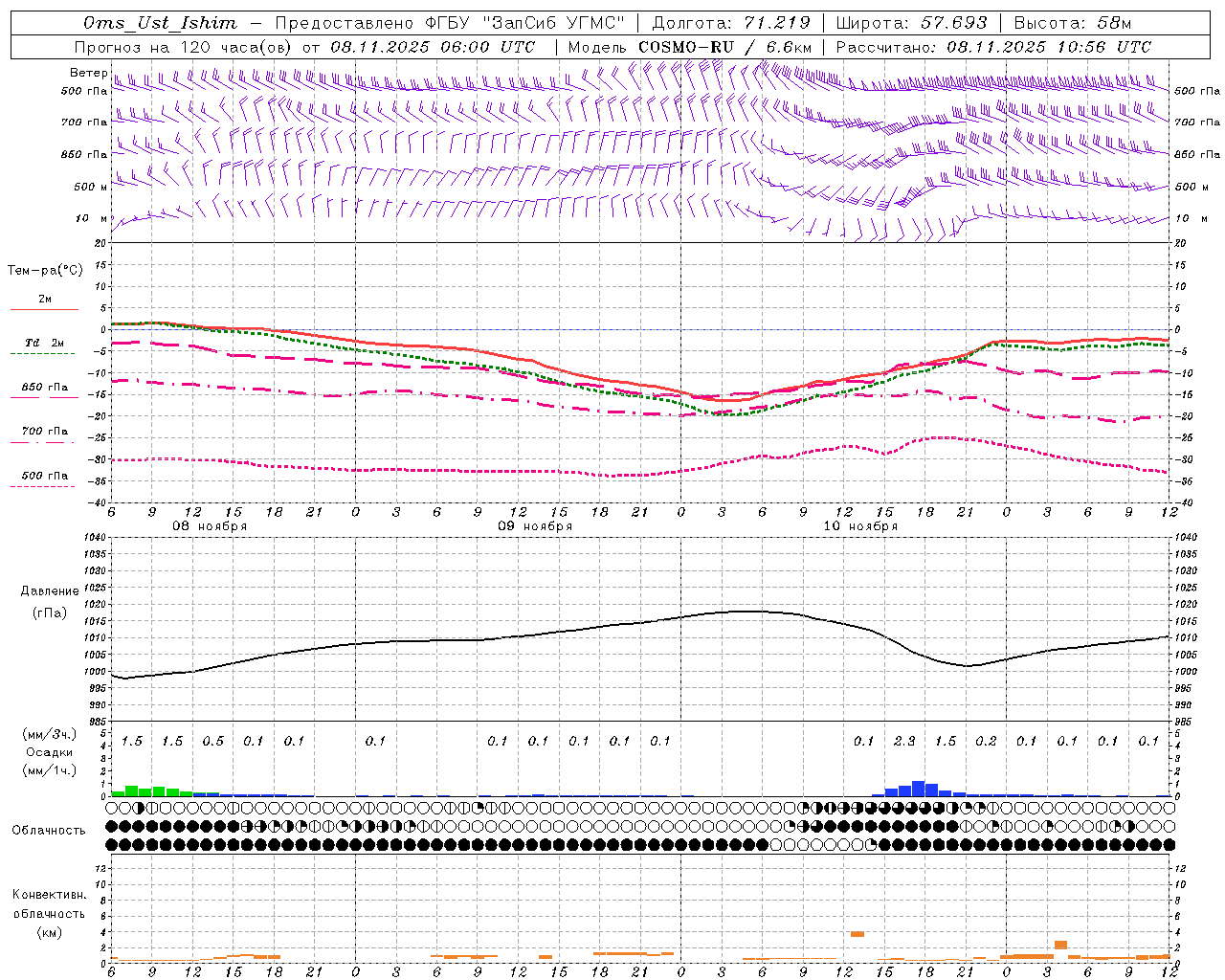Click the Тем-ра(°C) temperature panel title
Image resolution: width=1225 pixels, height=980 pixels.
tap(45, 271)
